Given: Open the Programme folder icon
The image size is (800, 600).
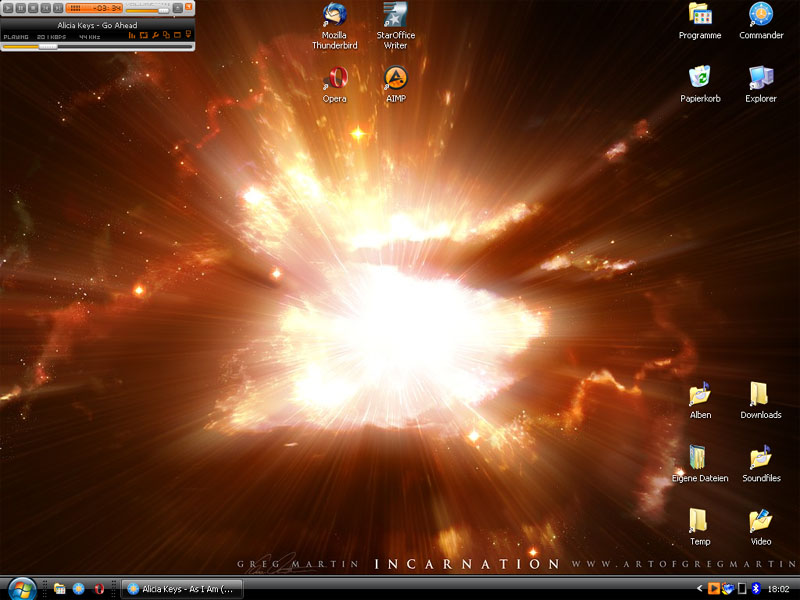Looking at the screenshot, I should pyautogui.click(x=700, y=21).
